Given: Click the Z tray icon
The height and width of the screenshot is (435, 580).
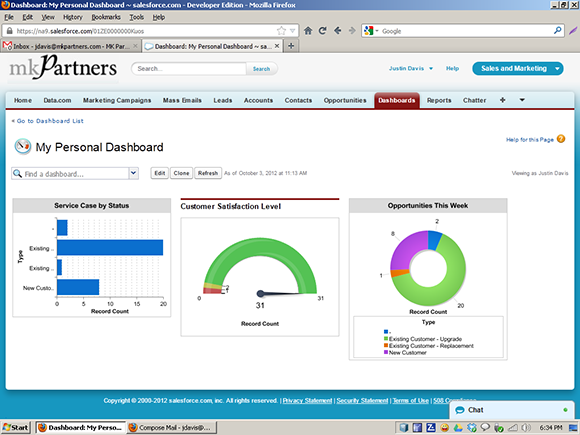Looking at the screenshot, I should [431, 428].
